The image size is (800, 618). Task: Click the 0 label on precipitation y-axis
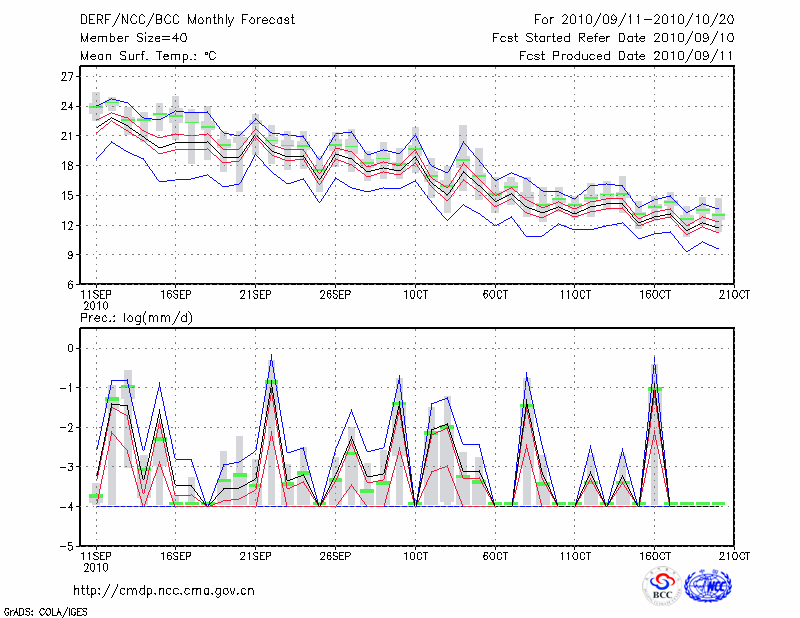coord(71,348)
